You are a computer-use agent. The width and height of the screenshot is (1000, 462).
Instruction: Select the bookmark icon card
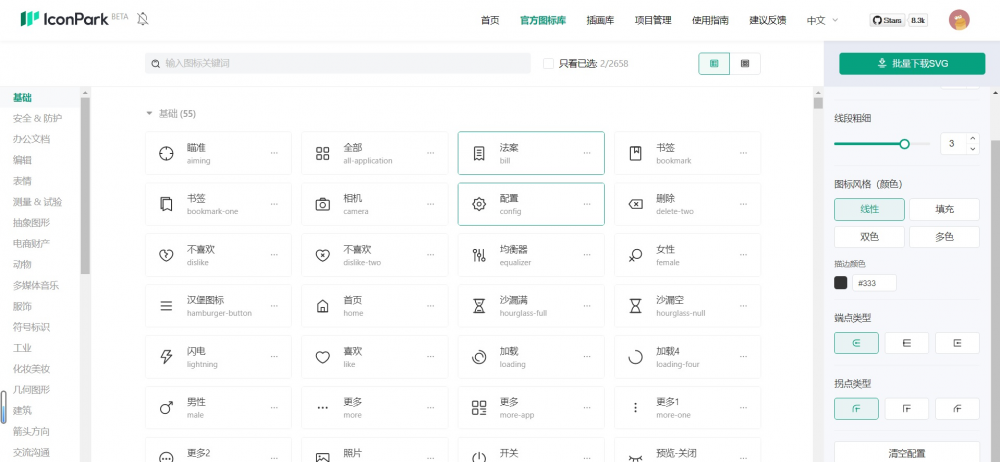tap(688, 153)
